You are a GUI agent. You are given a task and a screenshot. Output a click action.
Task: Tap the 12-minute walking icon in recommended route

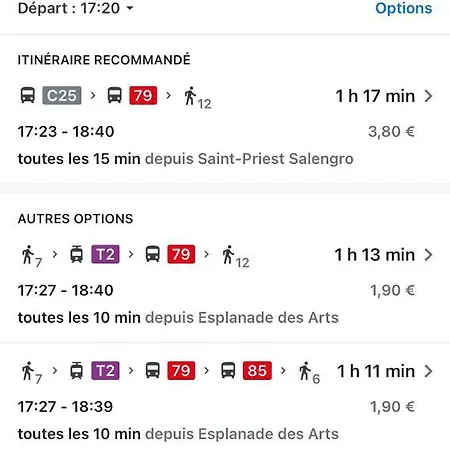(x=197, y=98)
